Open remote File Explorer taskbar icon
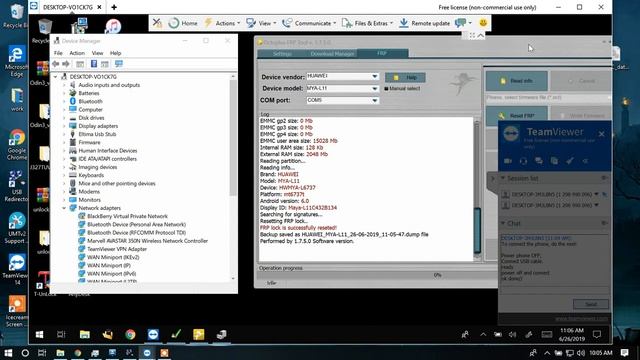 tap(84, 335)
